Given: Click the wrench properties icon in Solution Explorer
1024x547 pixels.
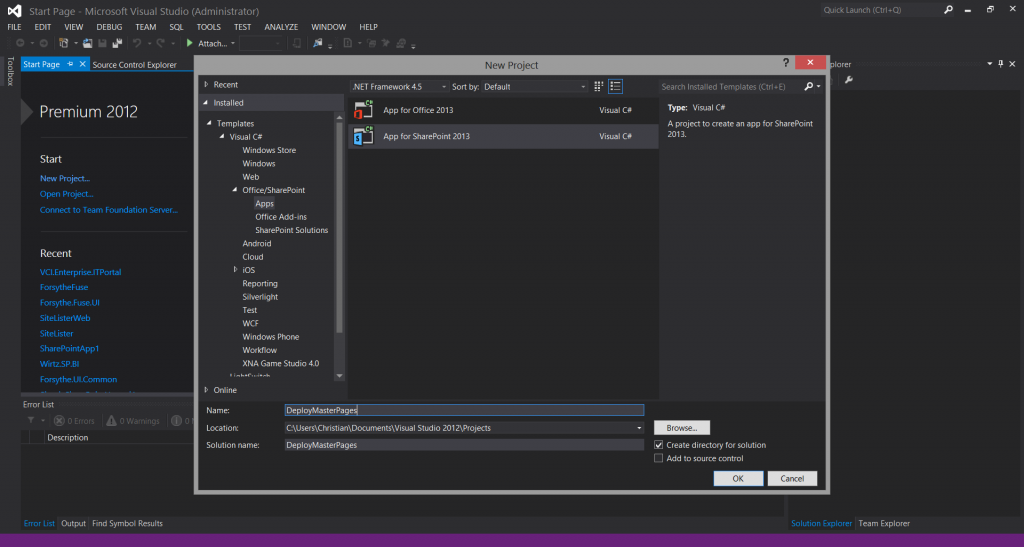Looking at the screenshot, I should pos(848,80).
